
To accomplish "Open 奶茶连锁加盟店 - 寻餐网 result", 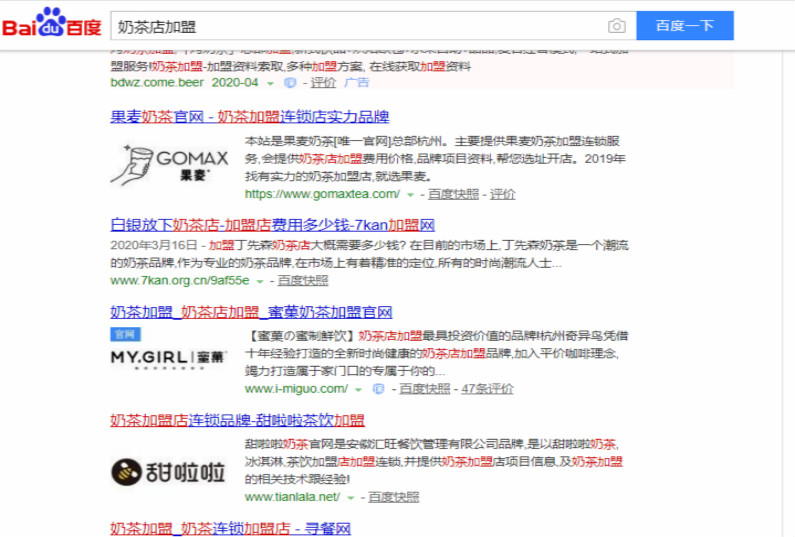I will click(230, 529).
